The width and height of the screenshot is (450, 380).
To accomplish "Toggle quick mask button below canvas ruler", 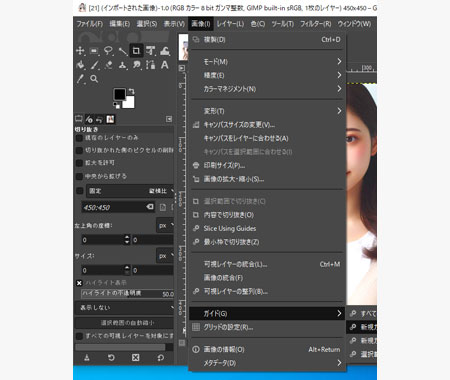I will (182, 342).
